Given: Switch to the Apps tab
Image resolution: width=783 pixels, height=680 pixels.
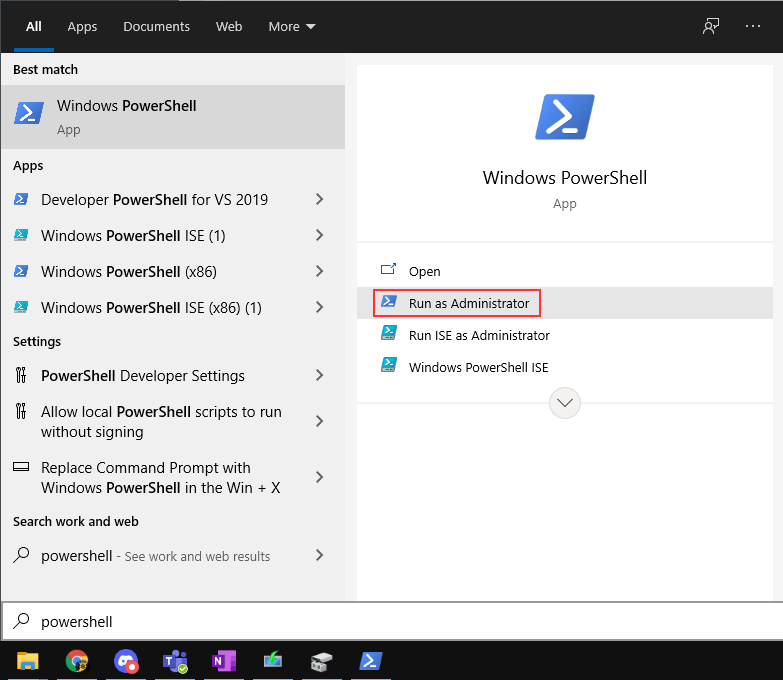Looking at the screenshot, I should click(x=82, y=26).
